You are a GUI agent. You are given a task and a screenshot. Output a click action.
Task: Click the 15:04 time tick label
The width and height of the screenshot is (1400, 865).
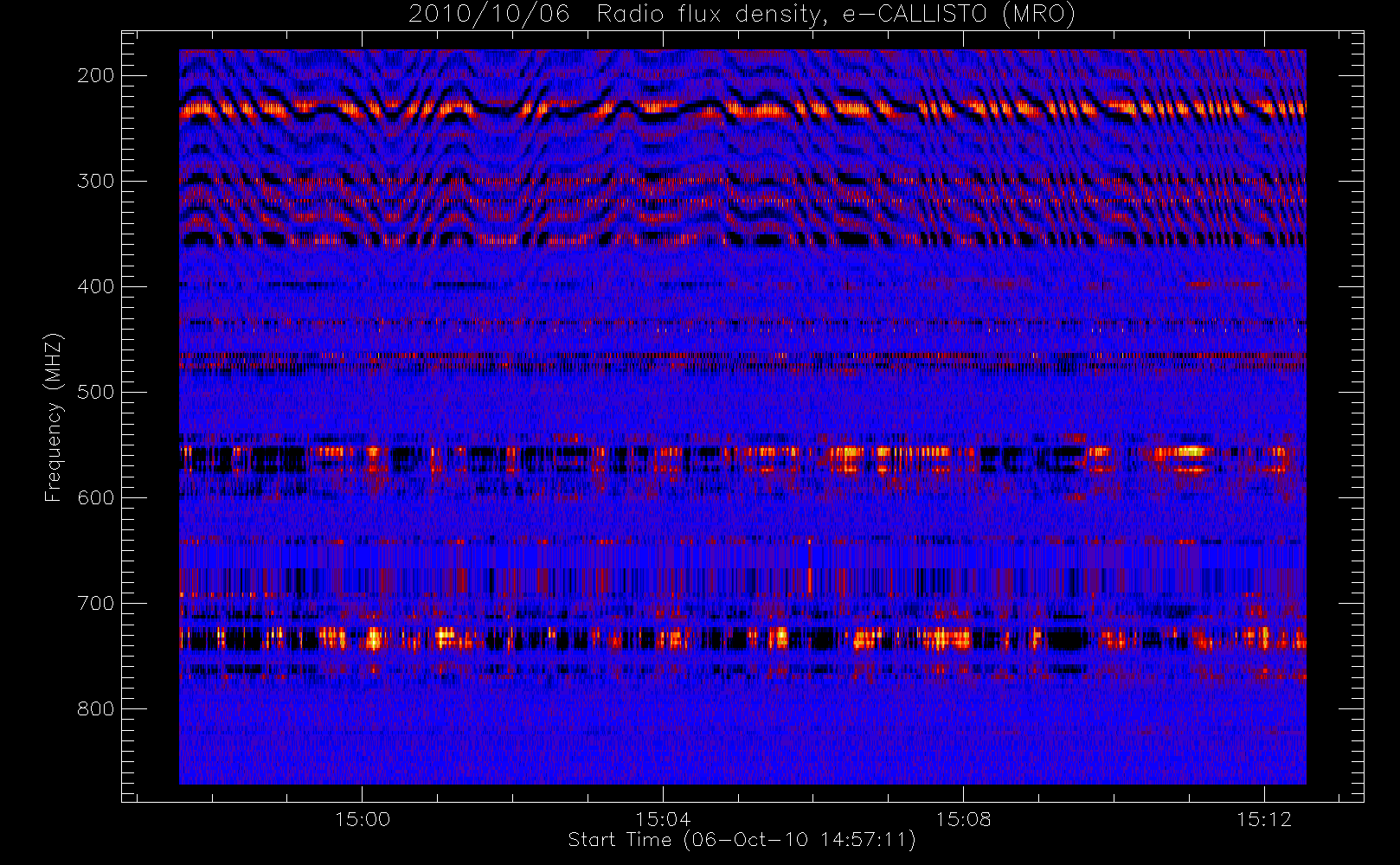point(663,819)
